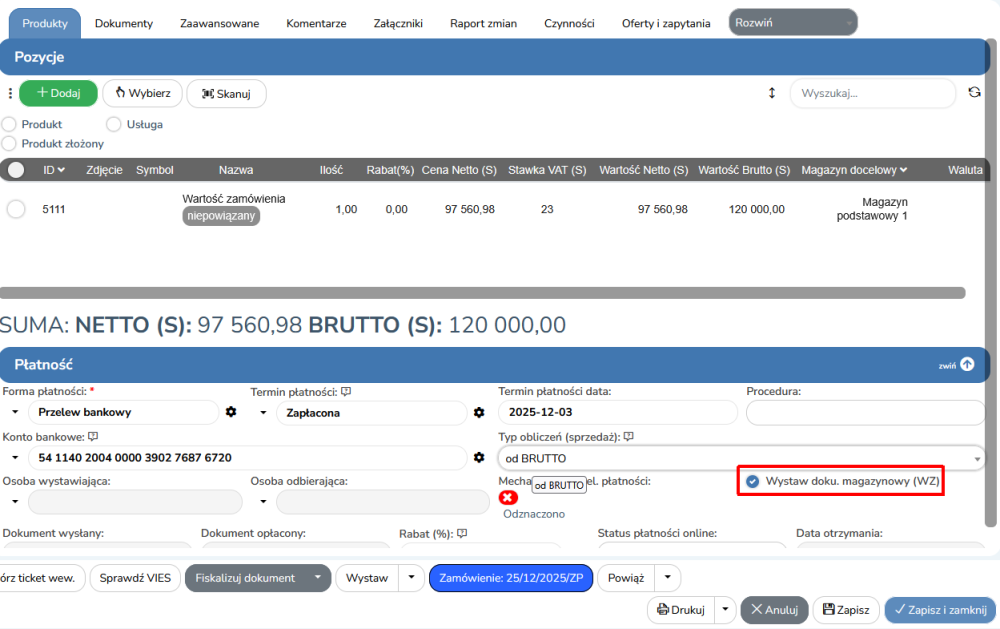This screenshot has height=629, width=1000.
Task: Click the vertical sort arrows icon
Action: [x=771, y=93]
